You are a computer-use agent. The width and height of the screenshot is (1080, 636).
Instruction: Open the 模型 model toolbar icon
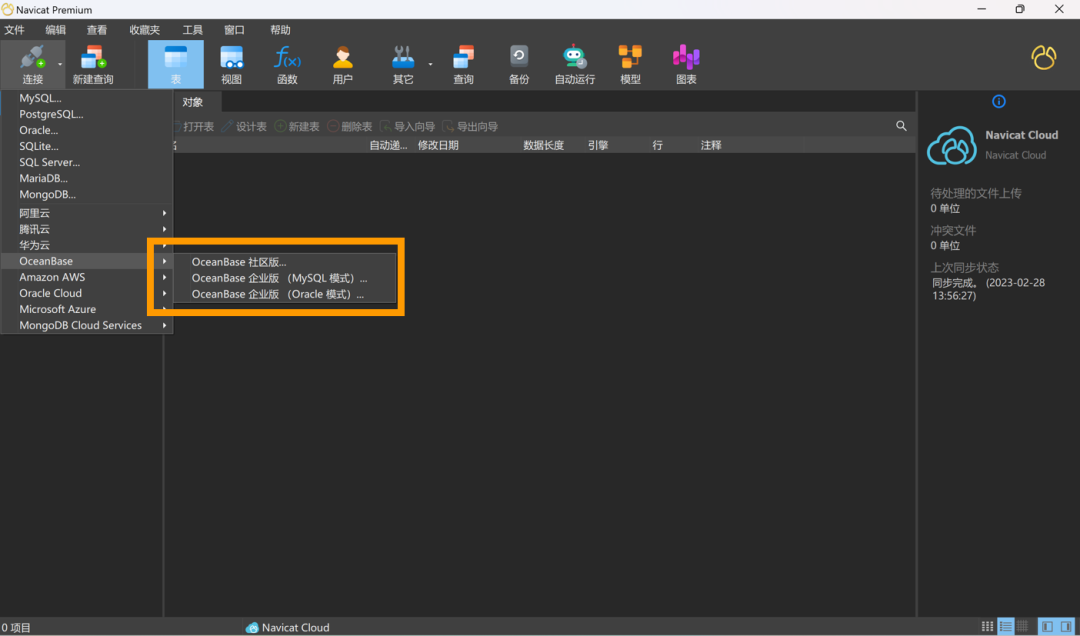tap(630, 57)
